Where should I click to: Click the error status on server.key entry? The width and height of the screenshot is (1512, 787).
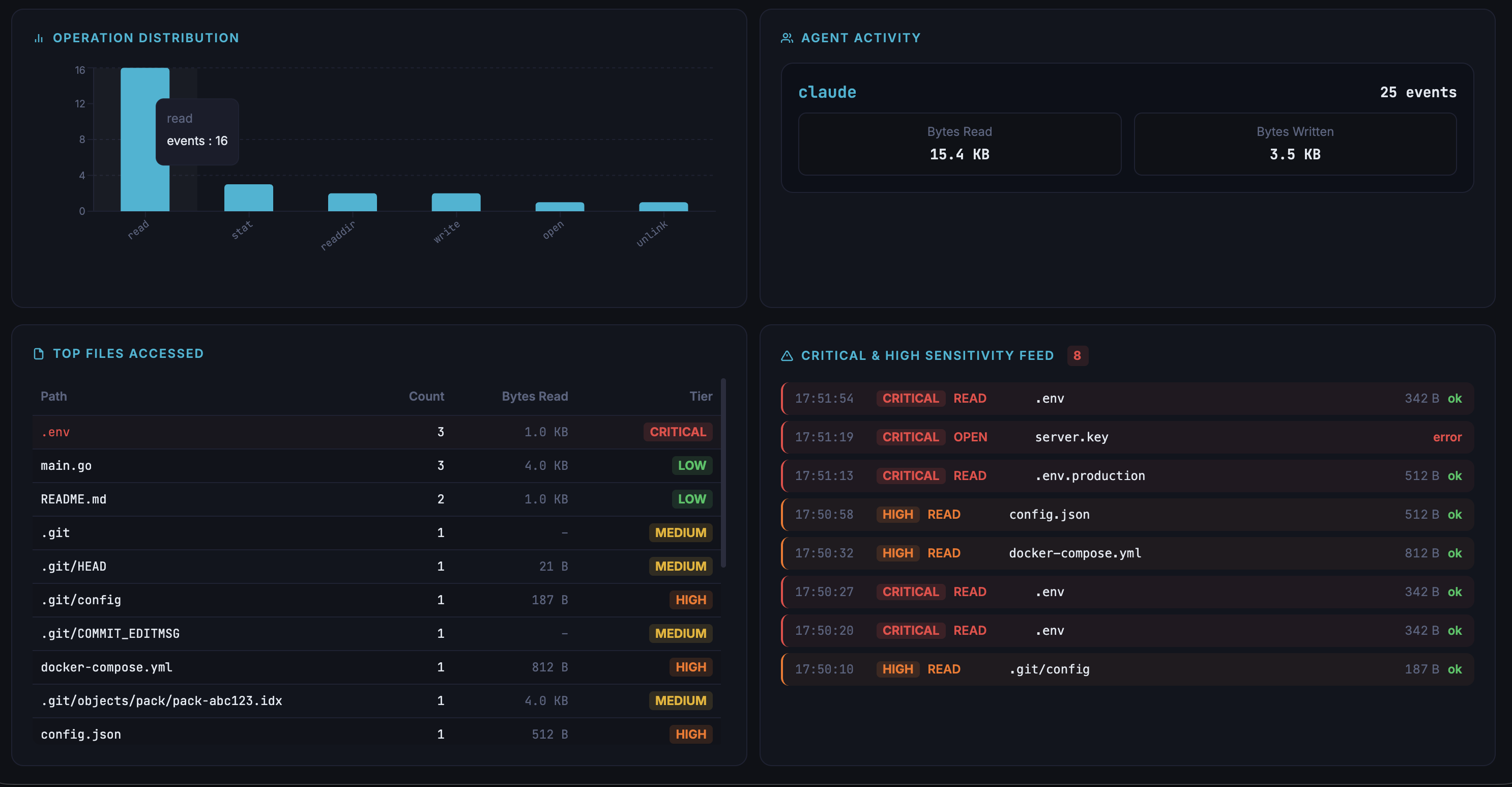(x=1447, y=437)
